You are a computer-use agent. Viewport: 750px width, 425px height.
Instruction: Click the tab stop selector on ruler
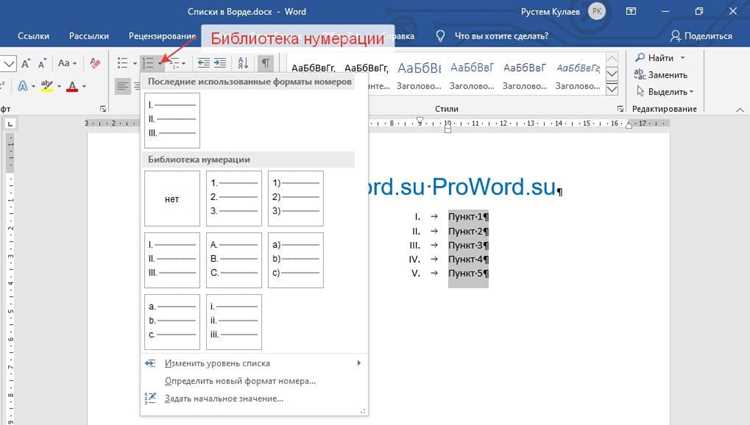(10, 124)
